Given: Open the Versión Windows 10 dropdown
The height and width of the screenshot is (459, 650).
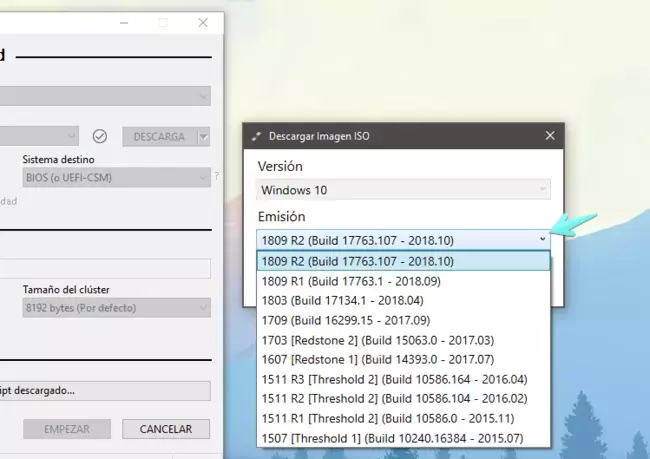Looking at the screenshot, I should coord(403,189).
